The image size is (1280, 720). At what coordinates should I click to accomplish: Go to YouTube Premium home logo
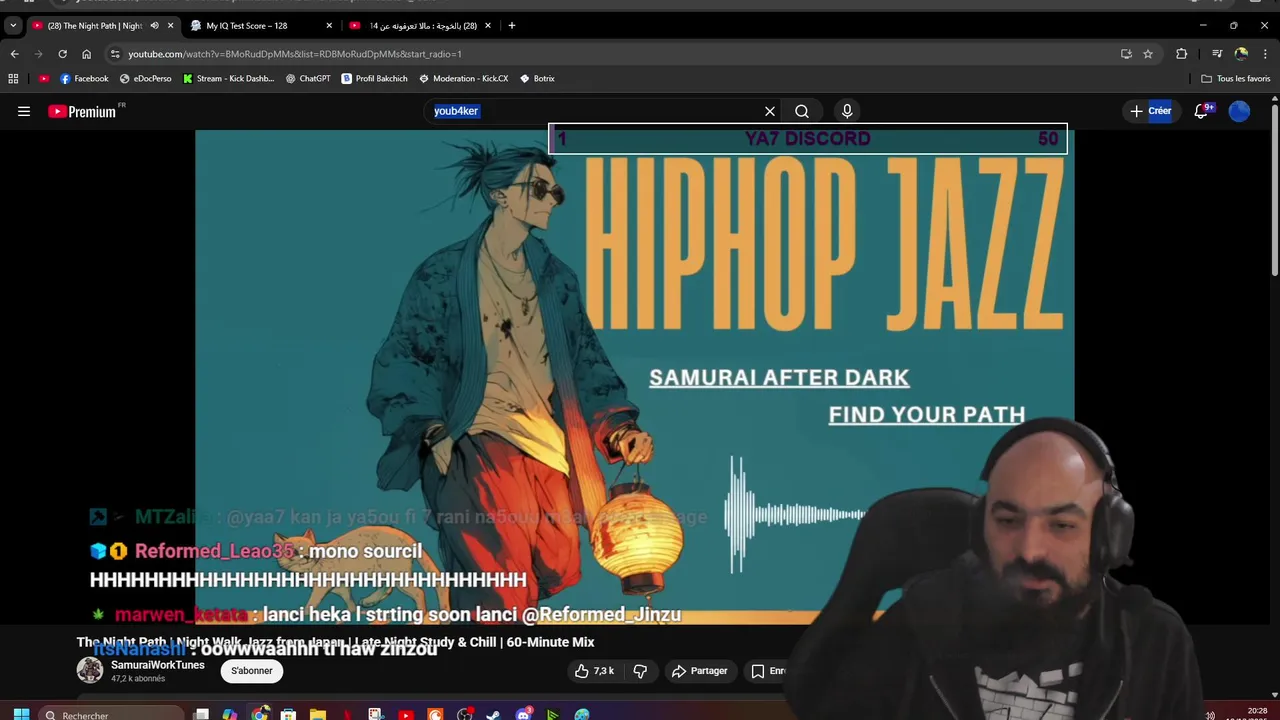[x=83, y=111]
